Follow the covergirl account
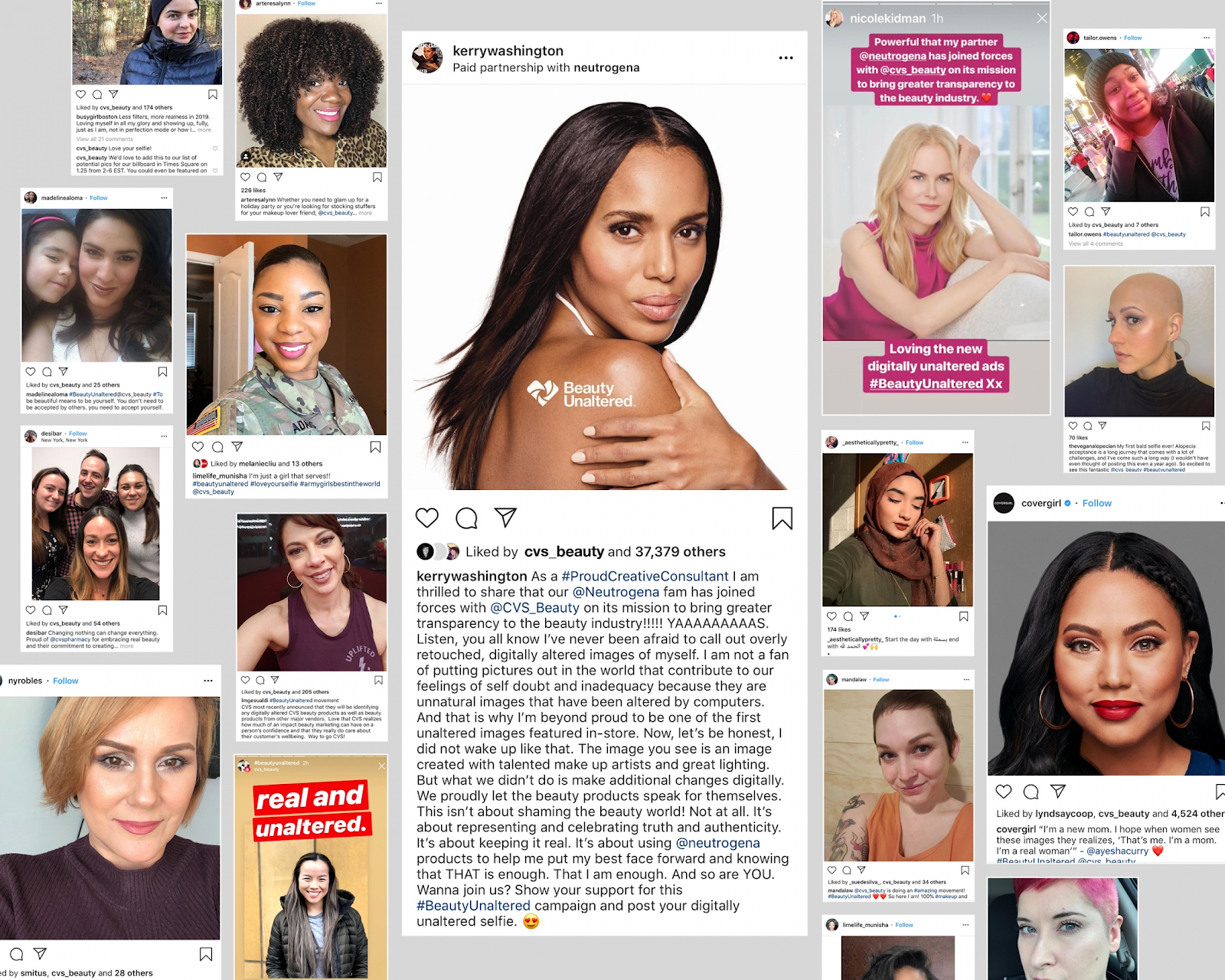The width and height of the screenshot is (1225, 980). [x=1097, y=503]
